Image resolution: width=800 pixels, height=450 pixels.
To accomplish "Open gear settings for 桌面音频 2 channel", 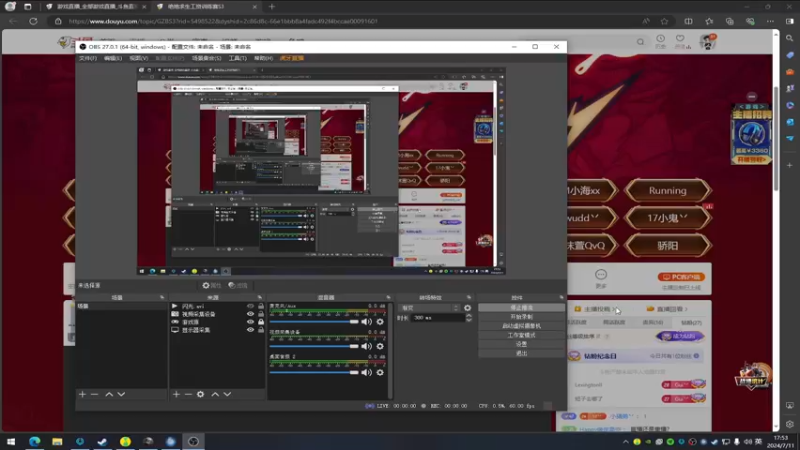I will click(x=380, y=372).
